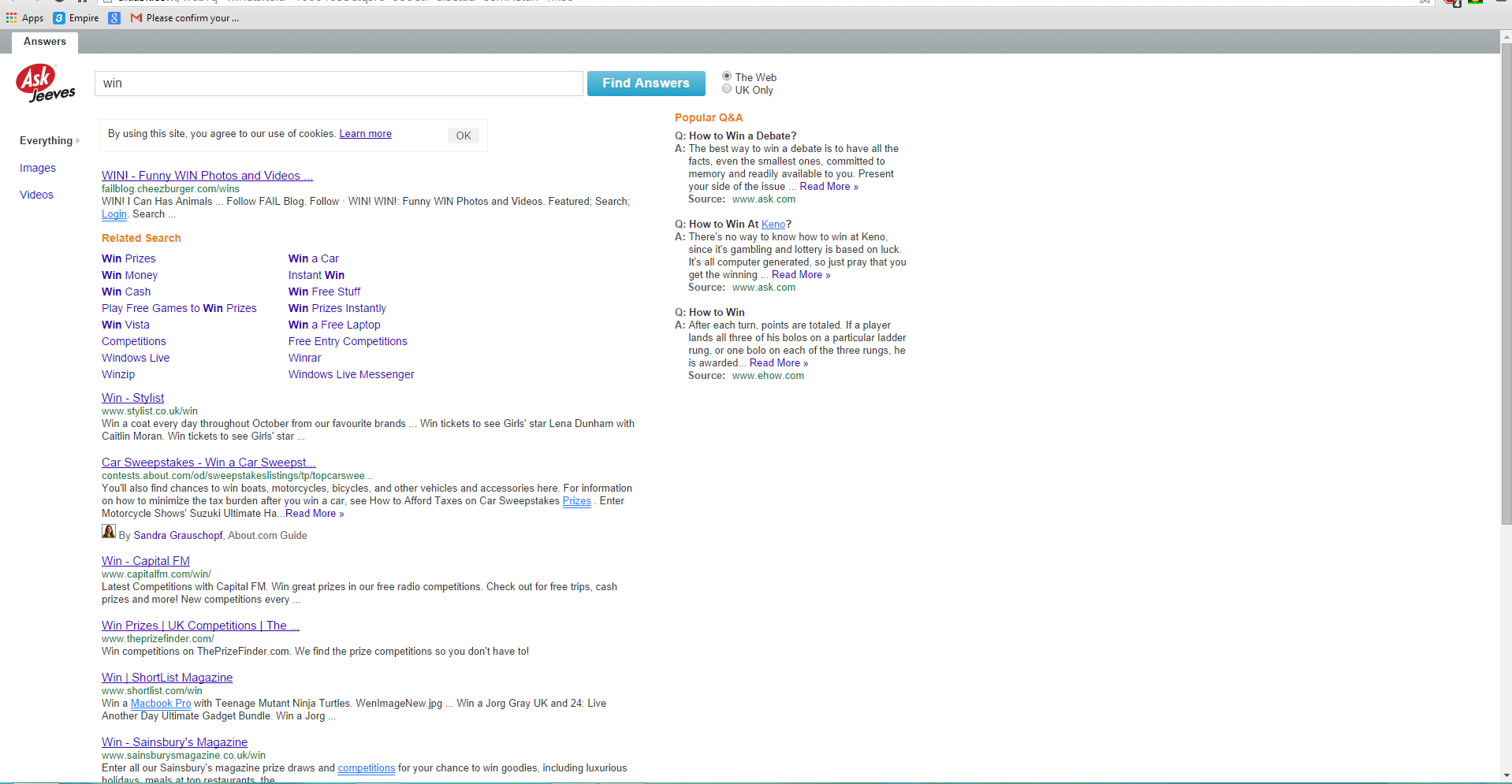
Task: Open related search 'Win Prizes Instantly'
Action: [x=337, y=308]
